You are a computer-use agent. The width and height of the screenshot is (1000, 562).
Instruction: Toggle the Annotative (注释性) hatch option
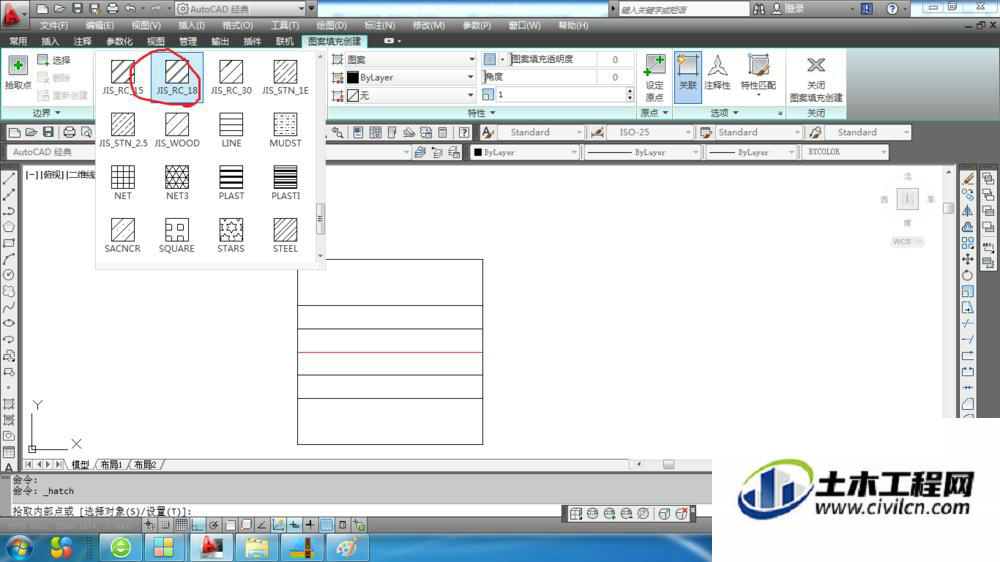(x=717, y=71)
